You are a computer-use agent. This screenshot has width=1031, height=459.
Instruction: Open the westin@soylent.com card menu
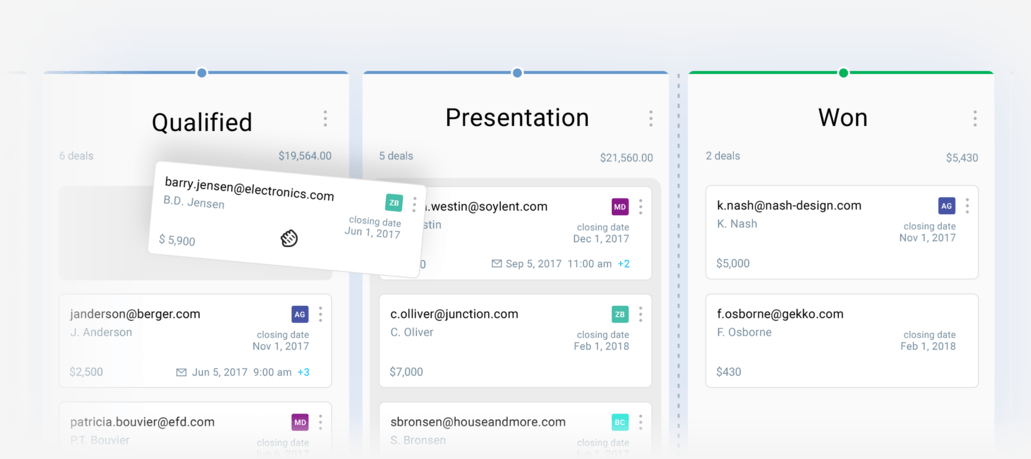click(x=640, y=206)
